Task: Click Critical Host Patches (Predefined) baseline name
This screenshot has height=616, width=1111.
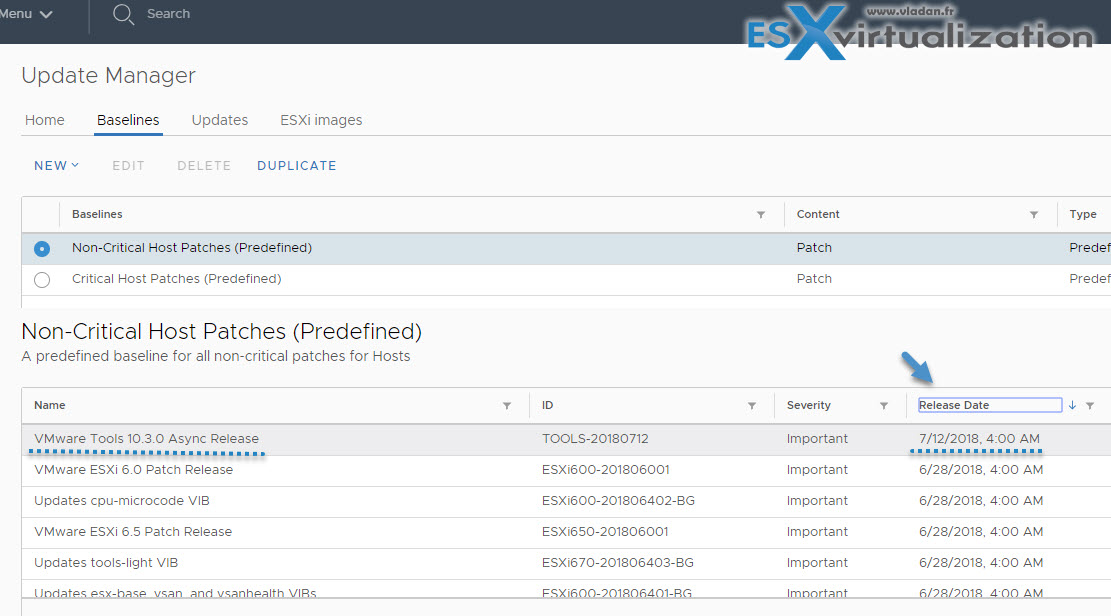Action: coord(176,279)
